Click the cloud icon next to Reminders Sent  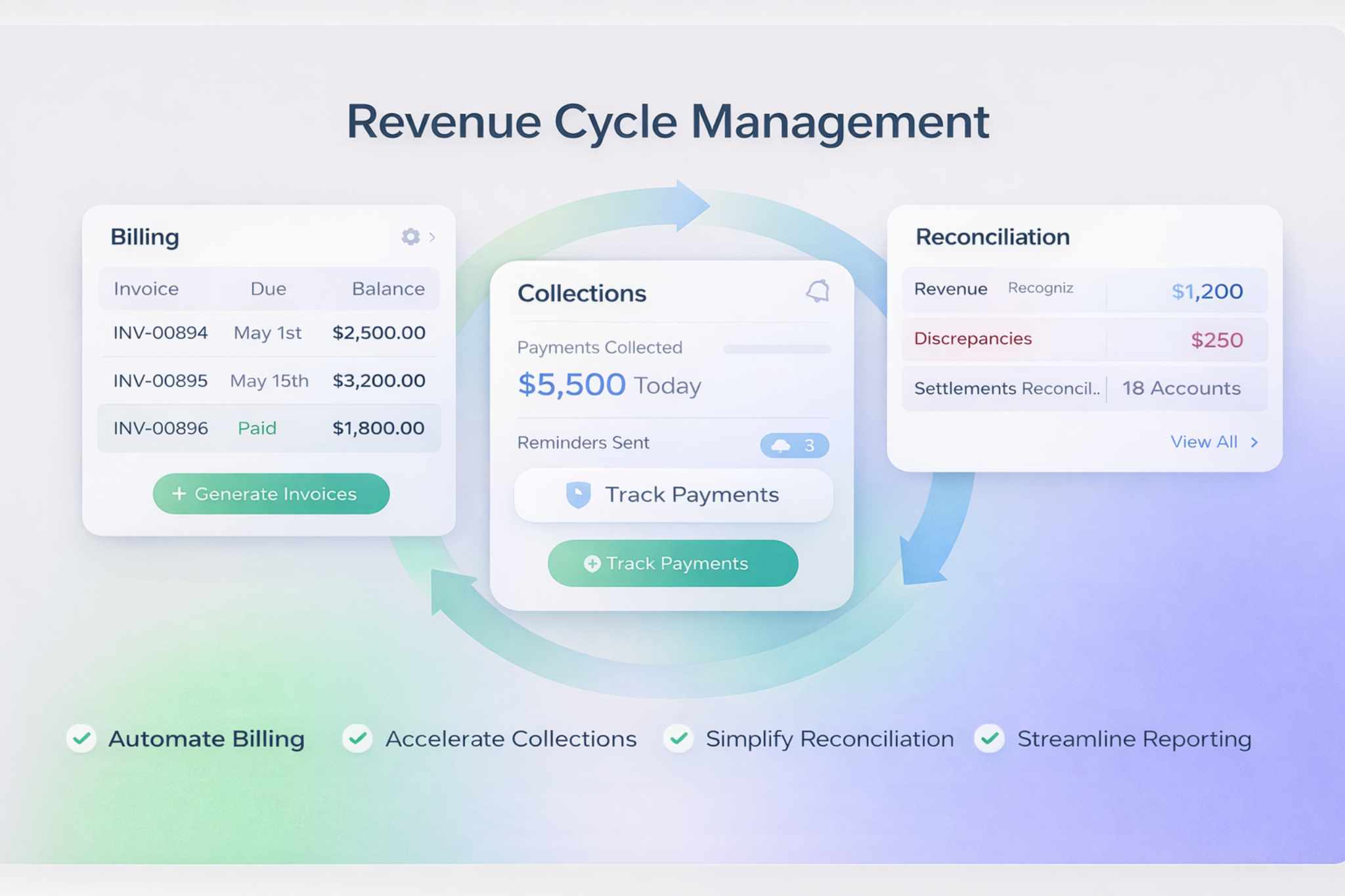tap(782, 445)
